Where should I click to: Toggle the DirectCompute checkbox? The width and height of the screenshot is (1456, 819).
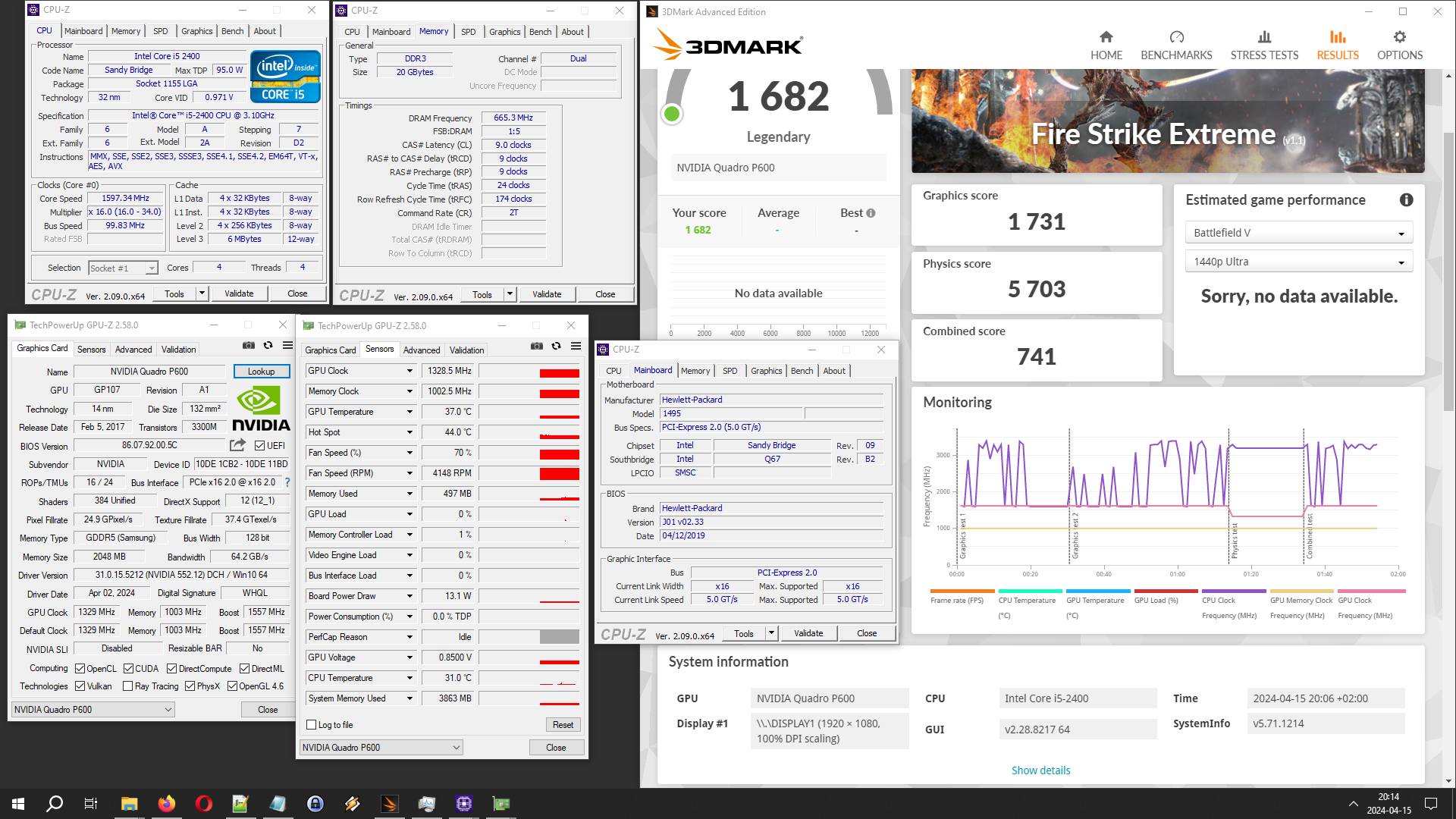(x=172, y=669)
